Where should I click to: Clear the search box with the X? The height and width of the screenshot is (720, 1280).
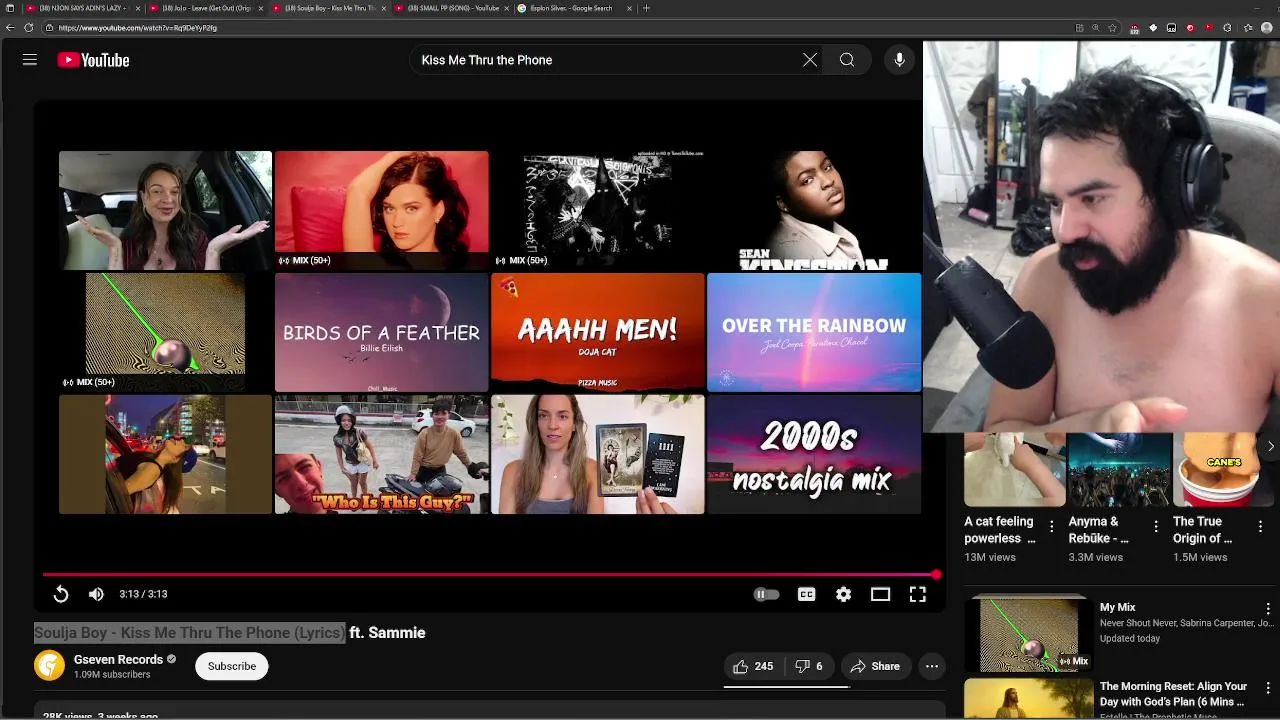pyautogui.click(x=810, y=60)
